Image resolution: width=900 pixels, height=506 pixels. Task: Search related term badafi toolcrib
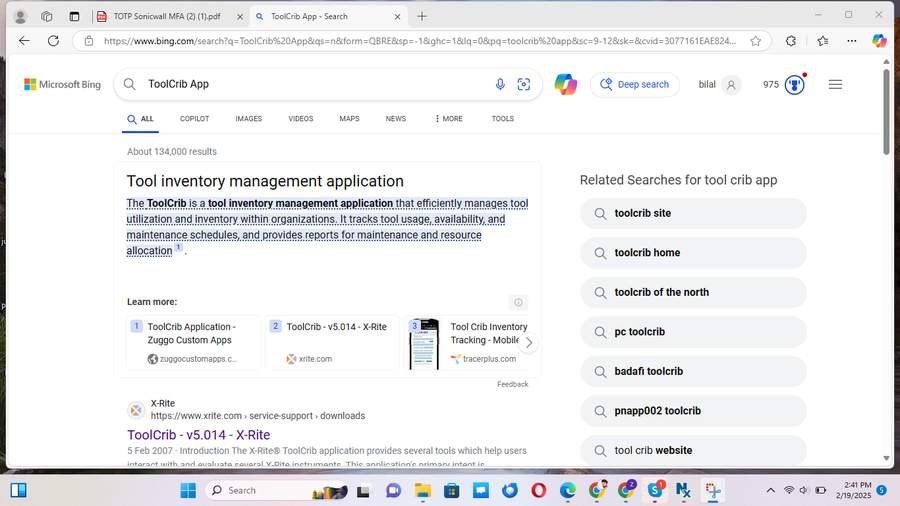coord(693,372)
